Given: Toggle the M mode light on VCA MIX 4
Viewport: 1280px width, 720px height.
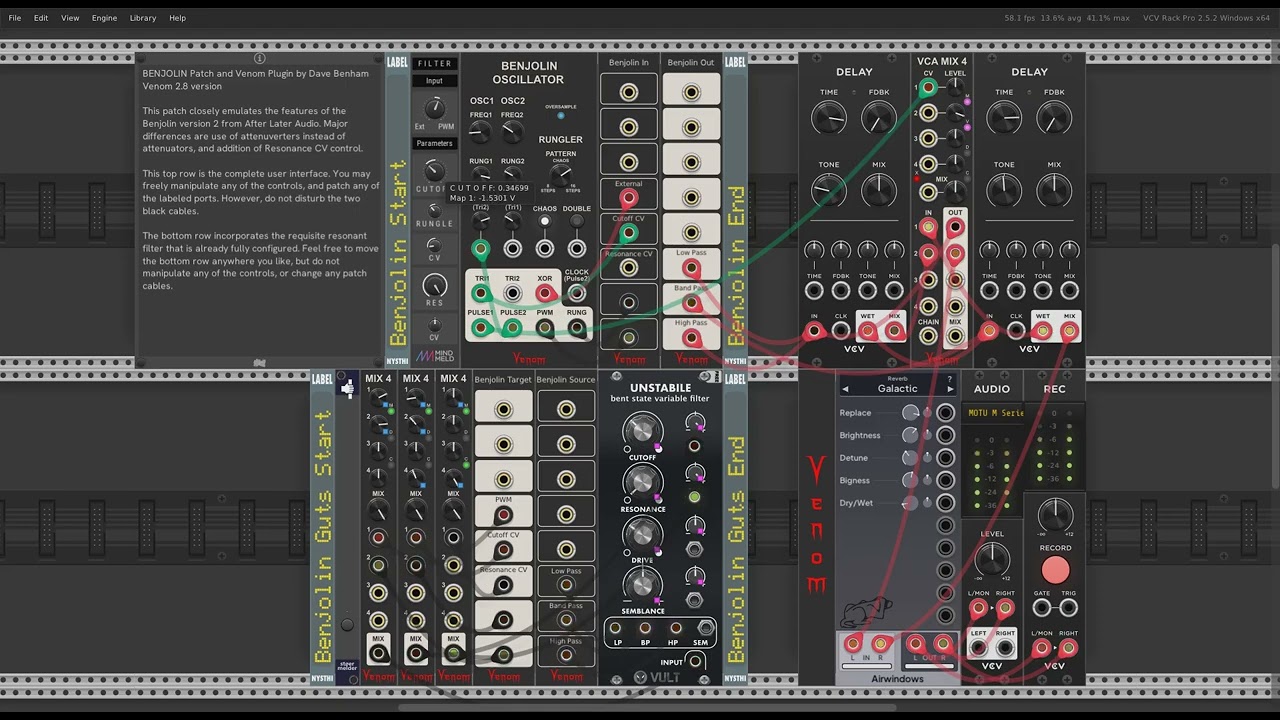Looking at the screenshot, I should pos(967,102).
